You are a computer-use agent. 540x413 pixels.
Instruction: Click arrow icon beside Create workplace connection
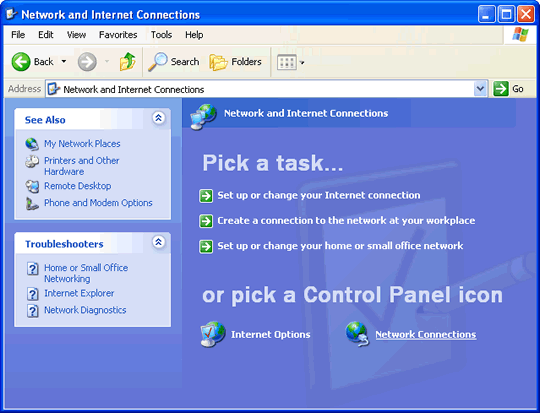coord(206,221)
